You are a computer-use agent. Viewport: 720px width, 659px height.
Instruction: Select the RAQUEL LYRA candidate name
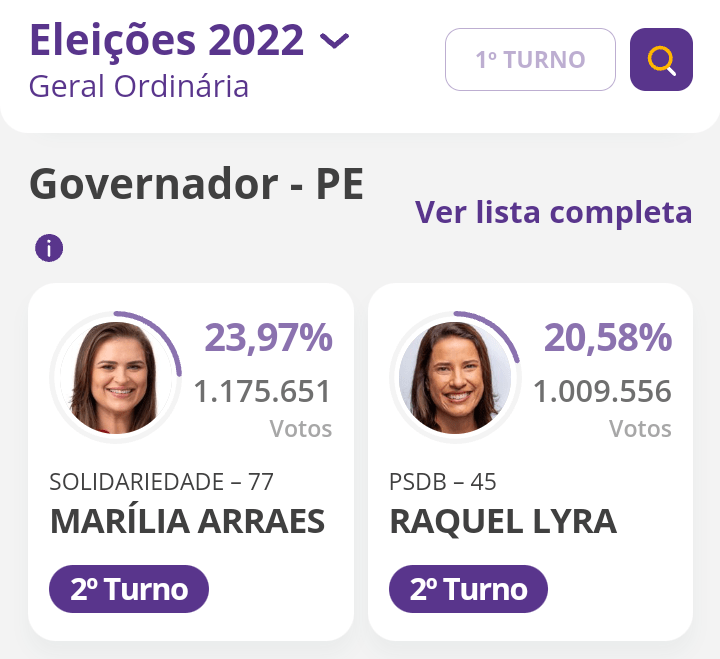click(502, 521)
